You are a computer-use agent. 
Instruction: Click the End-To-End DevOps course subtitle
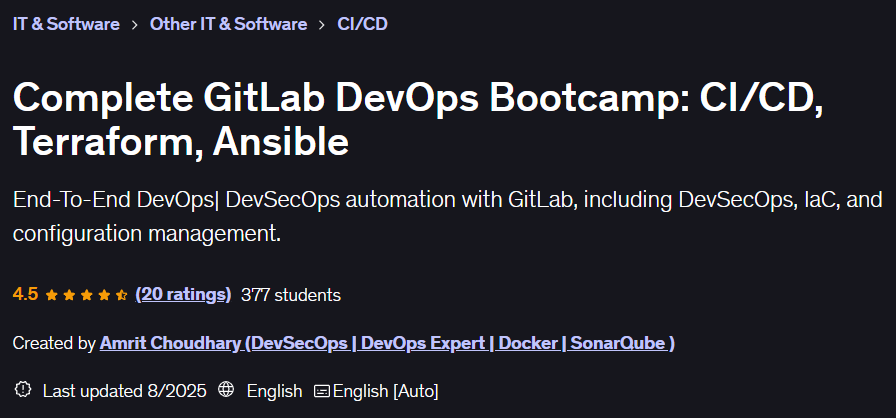447,216
